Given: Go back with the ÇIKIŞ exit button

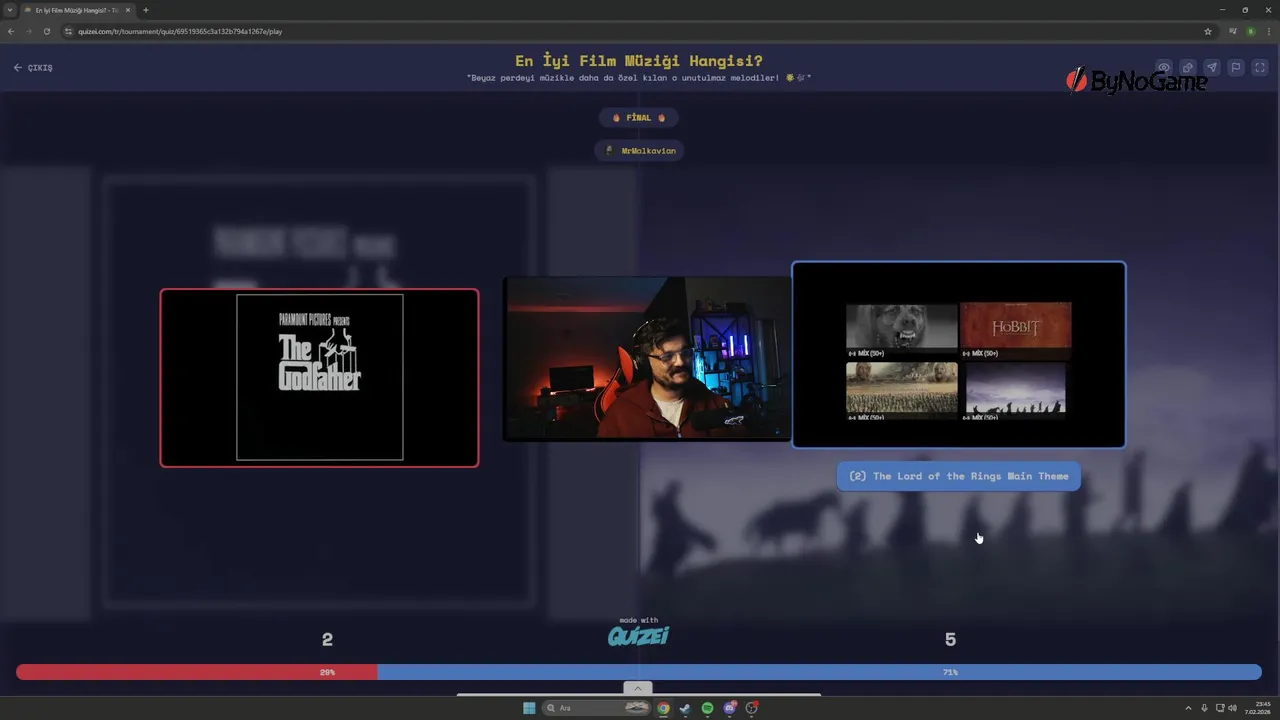Looking at the screenshot, I should click(33, 67).
